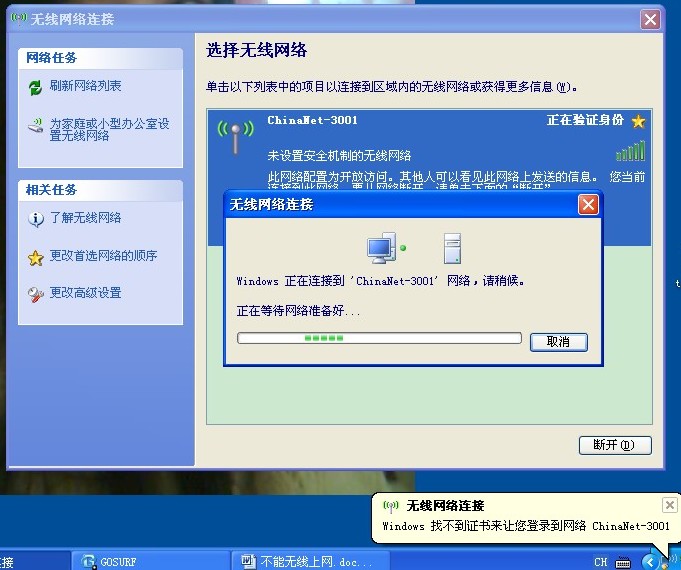Close the connecting progress dialog
Screen dimensions: 681x570
click(588, 205)
